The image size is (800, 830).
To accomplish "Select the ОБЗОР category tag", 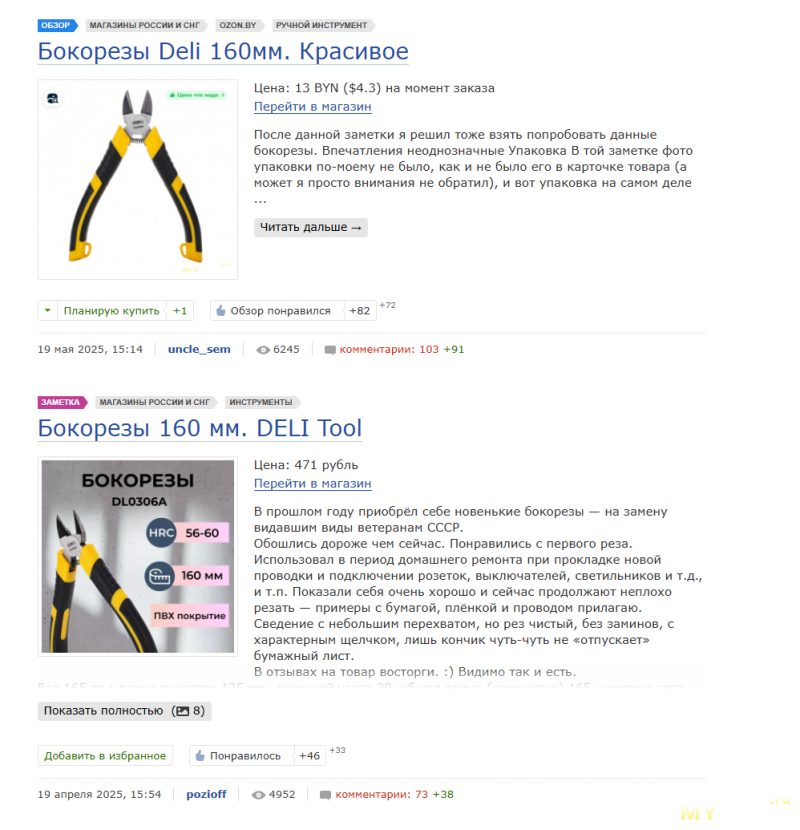I will [x=57, y=25].
